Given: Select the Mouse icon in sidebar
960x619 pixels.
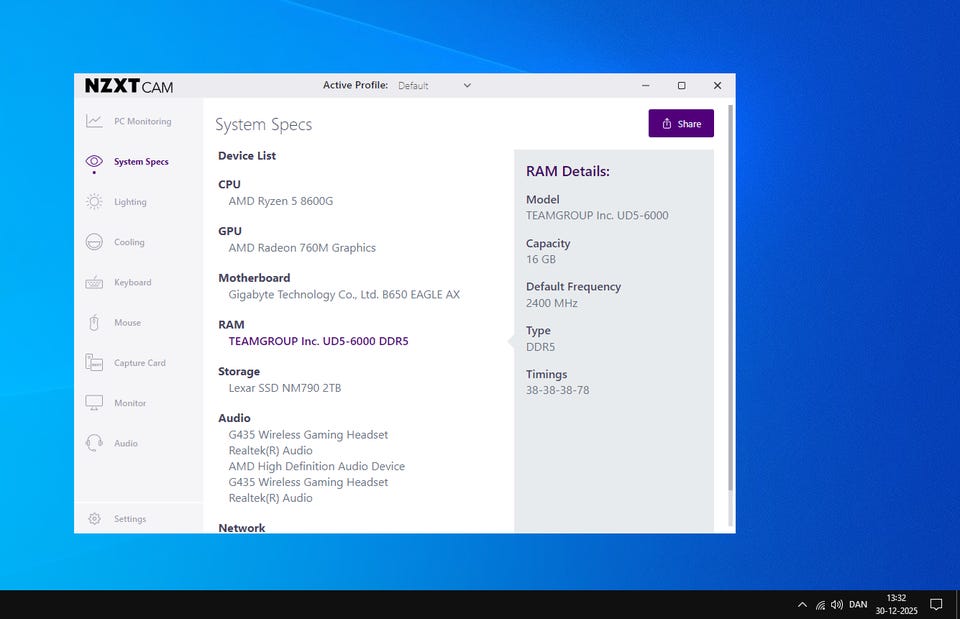Looking at the screenshot, I should (94, 323).
